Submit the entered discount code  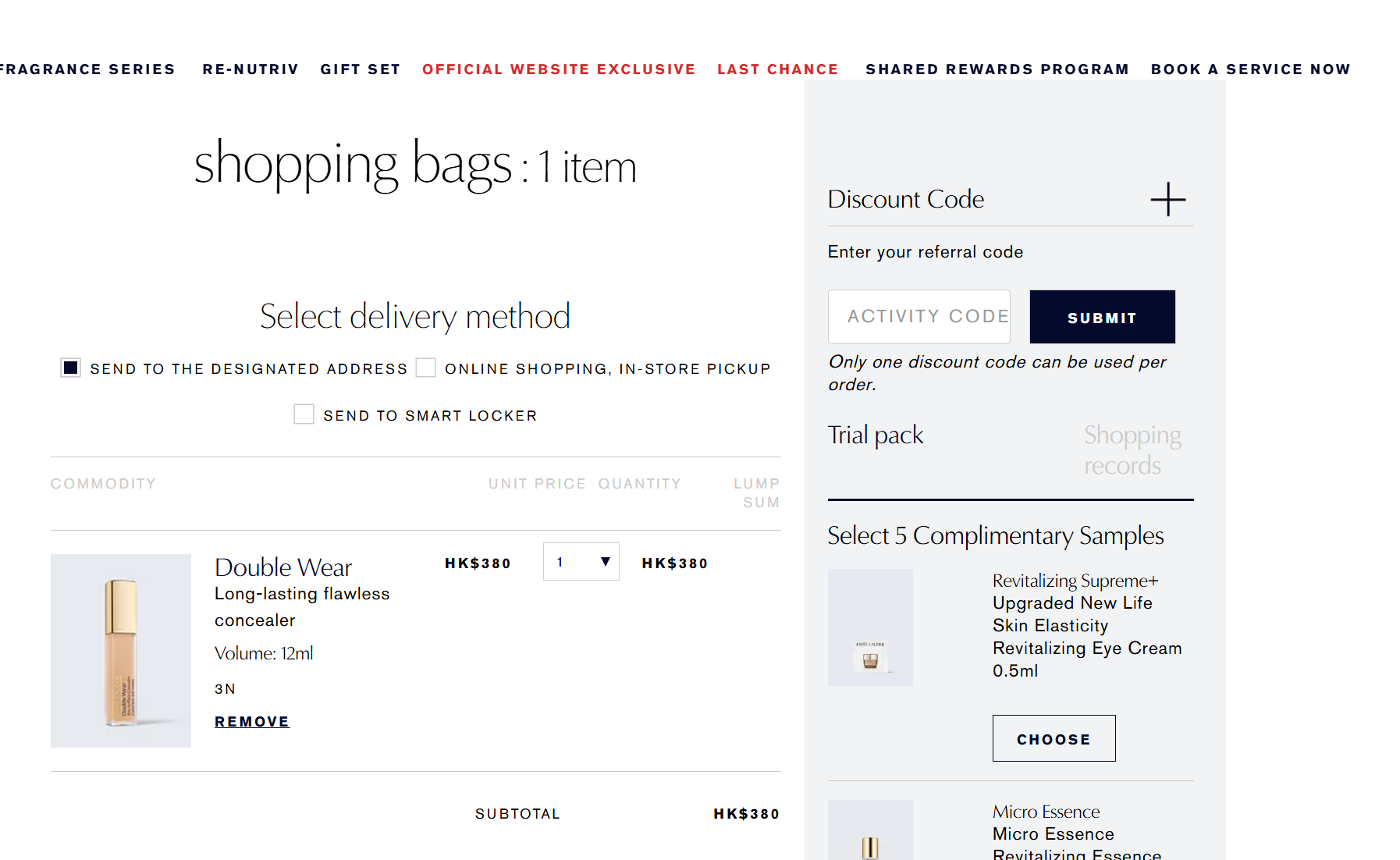click(x=1102, y=317)
